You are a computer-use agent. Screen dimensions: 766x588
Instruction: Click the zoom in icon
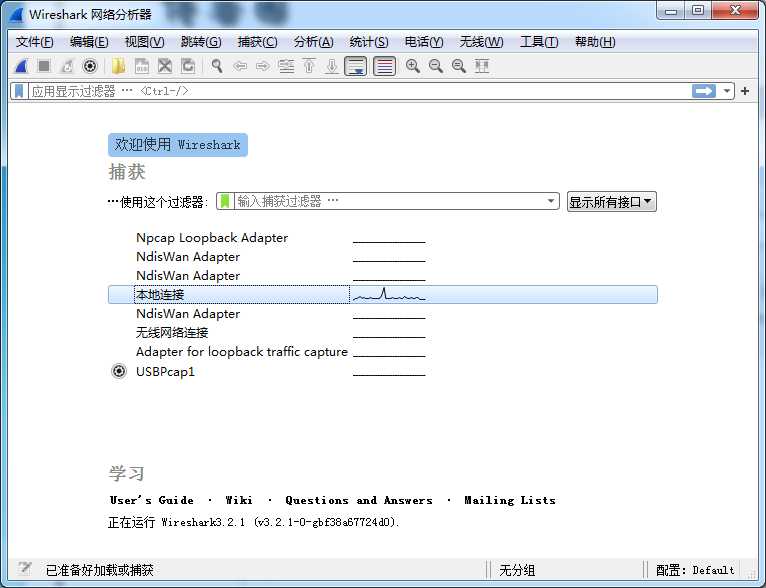[413, 66]
